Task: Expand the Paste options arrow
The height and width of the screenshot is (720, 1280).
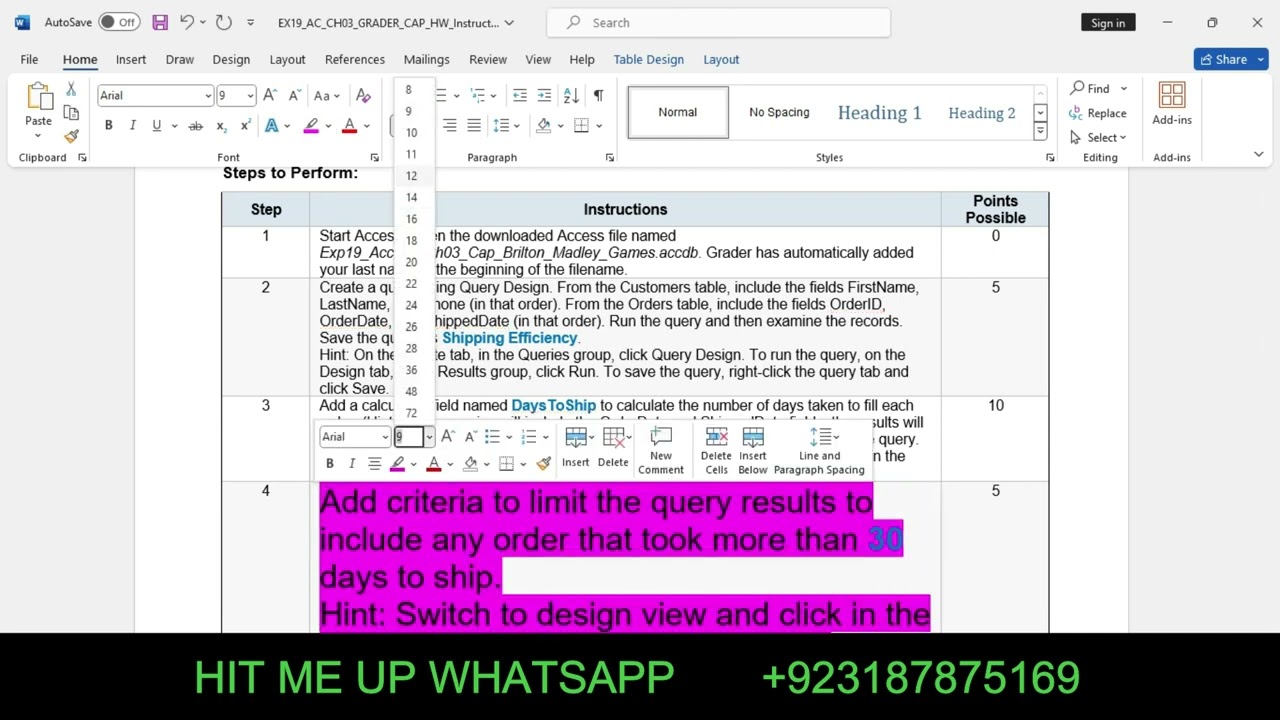Action: click(x=38, y=135)
